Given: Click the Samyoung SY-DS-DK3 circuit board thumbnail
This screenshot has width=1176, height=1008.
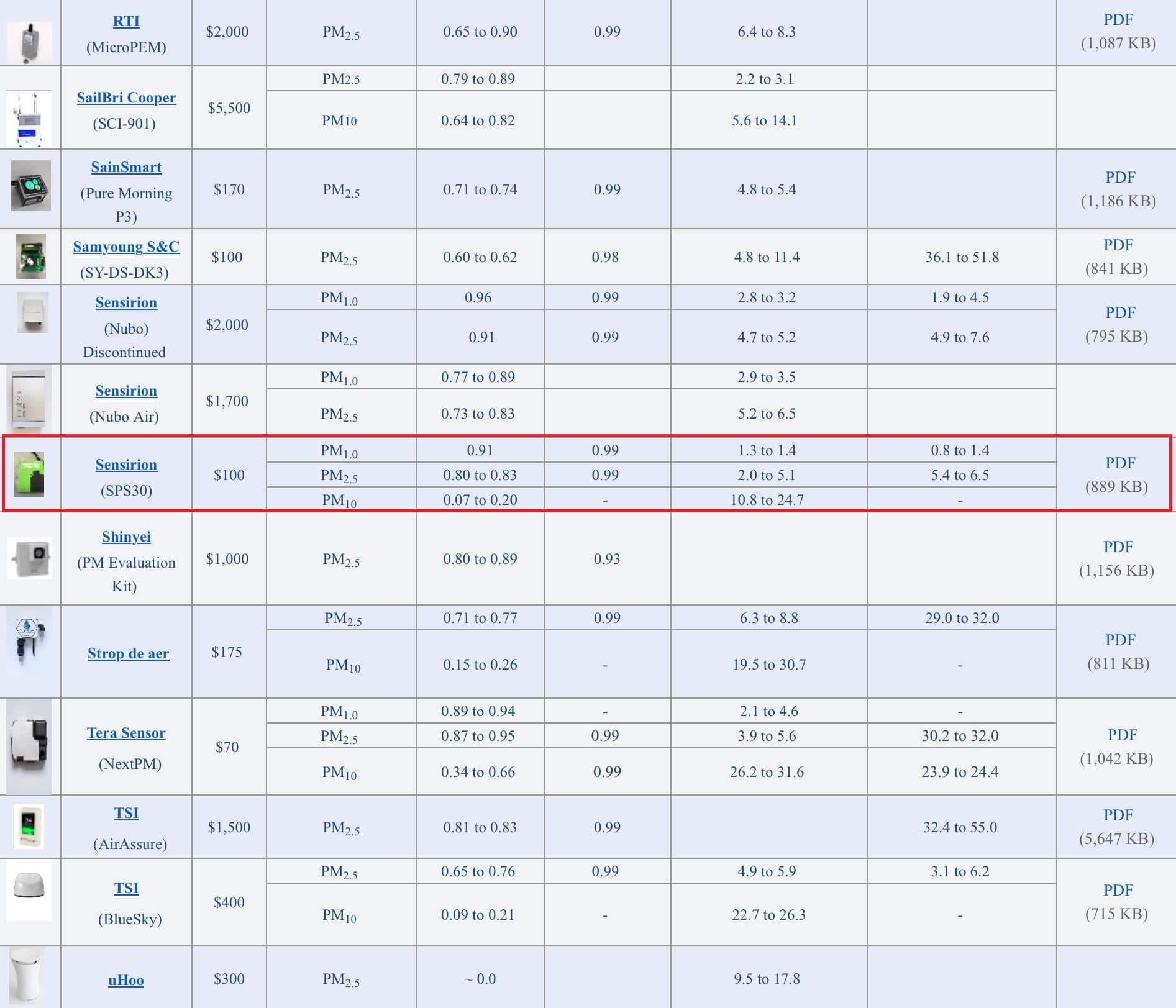Looking at the screenshot, I should [31, 257].
